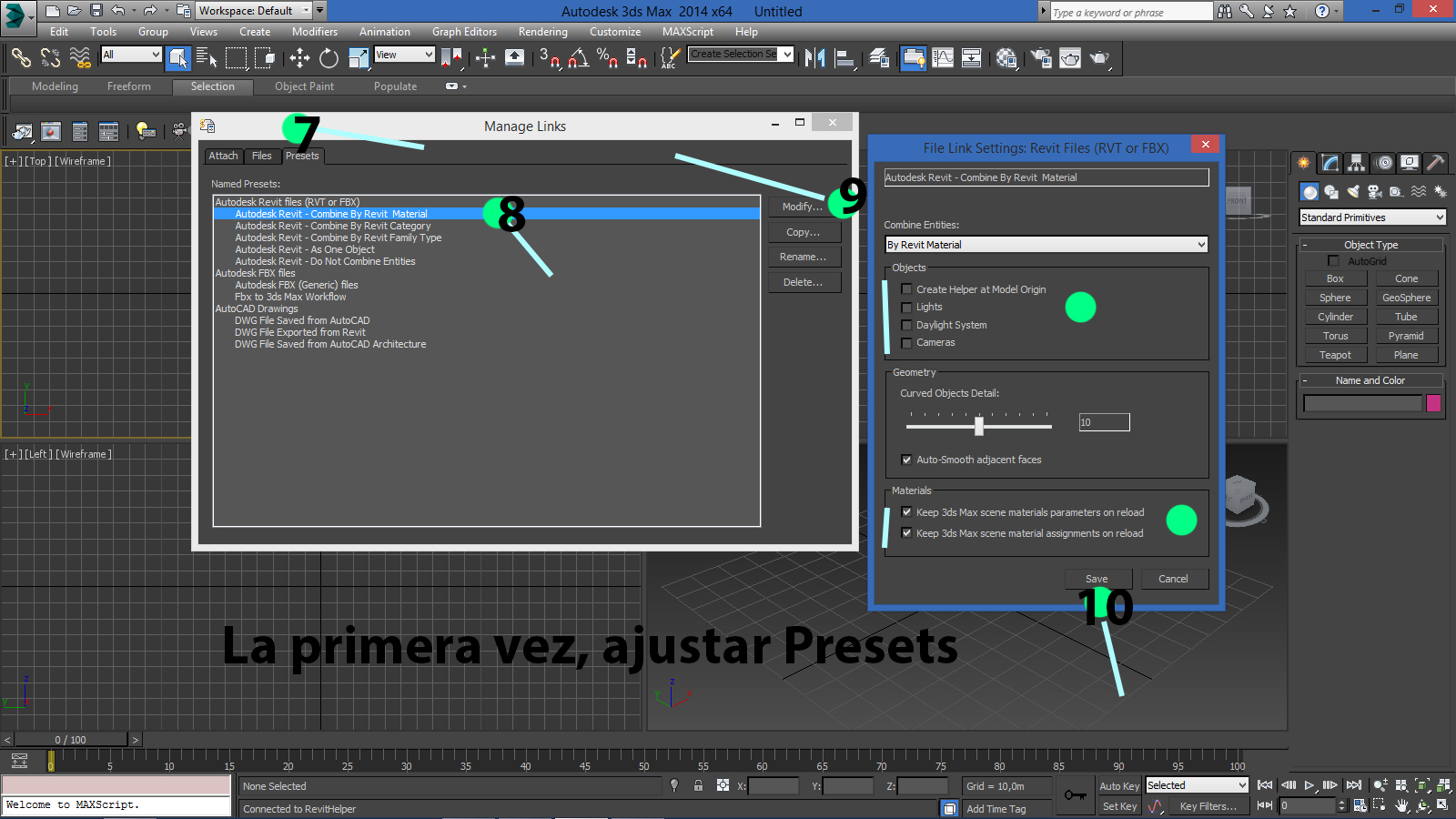Image resolution: width=1456 pixels, height=819 pixels.
Task: Open the Display command panel tab
Action: pos(1410,163)
